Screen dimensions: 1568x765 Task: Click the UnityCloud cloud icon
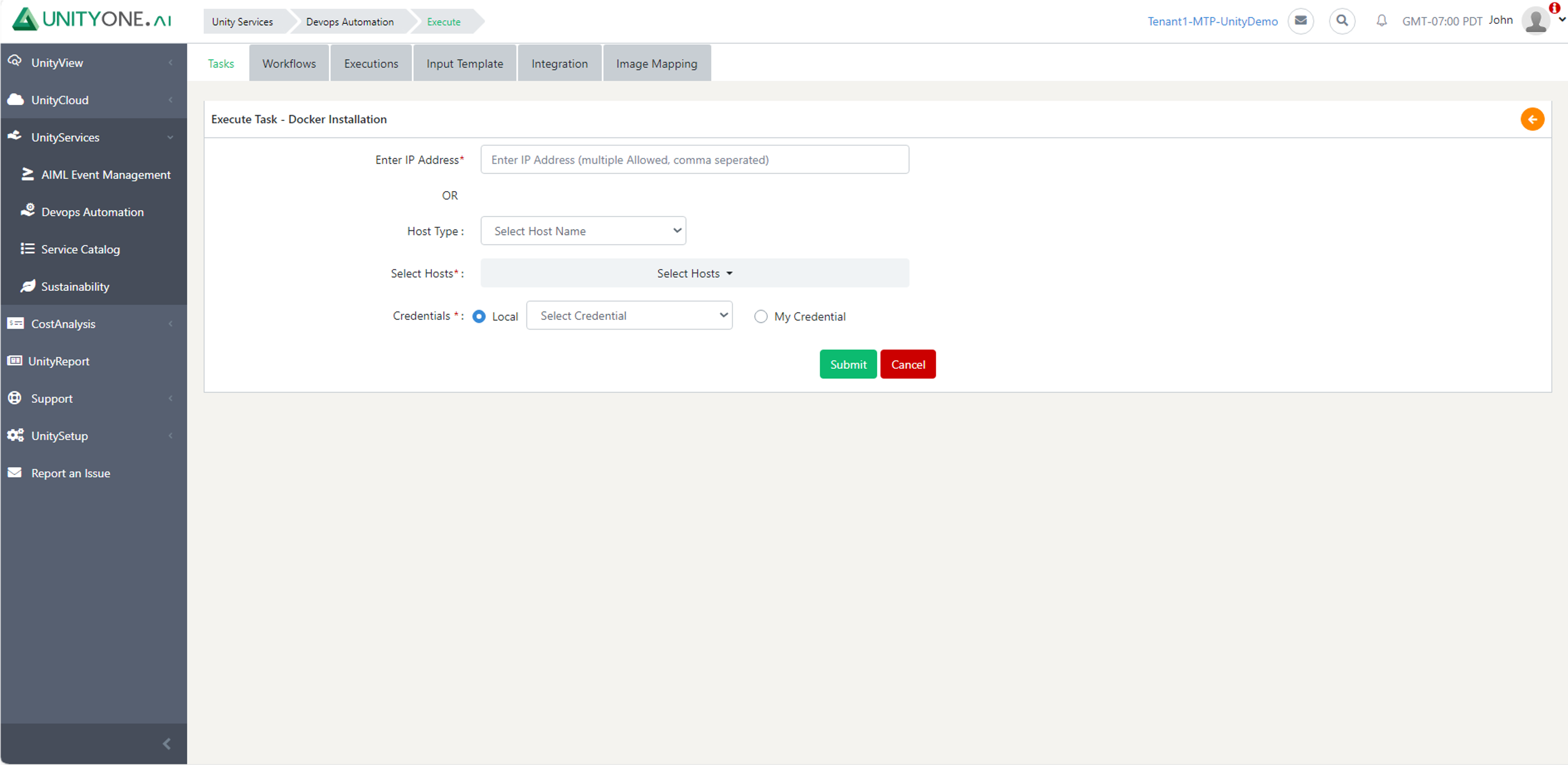click(x=15, y=99)
